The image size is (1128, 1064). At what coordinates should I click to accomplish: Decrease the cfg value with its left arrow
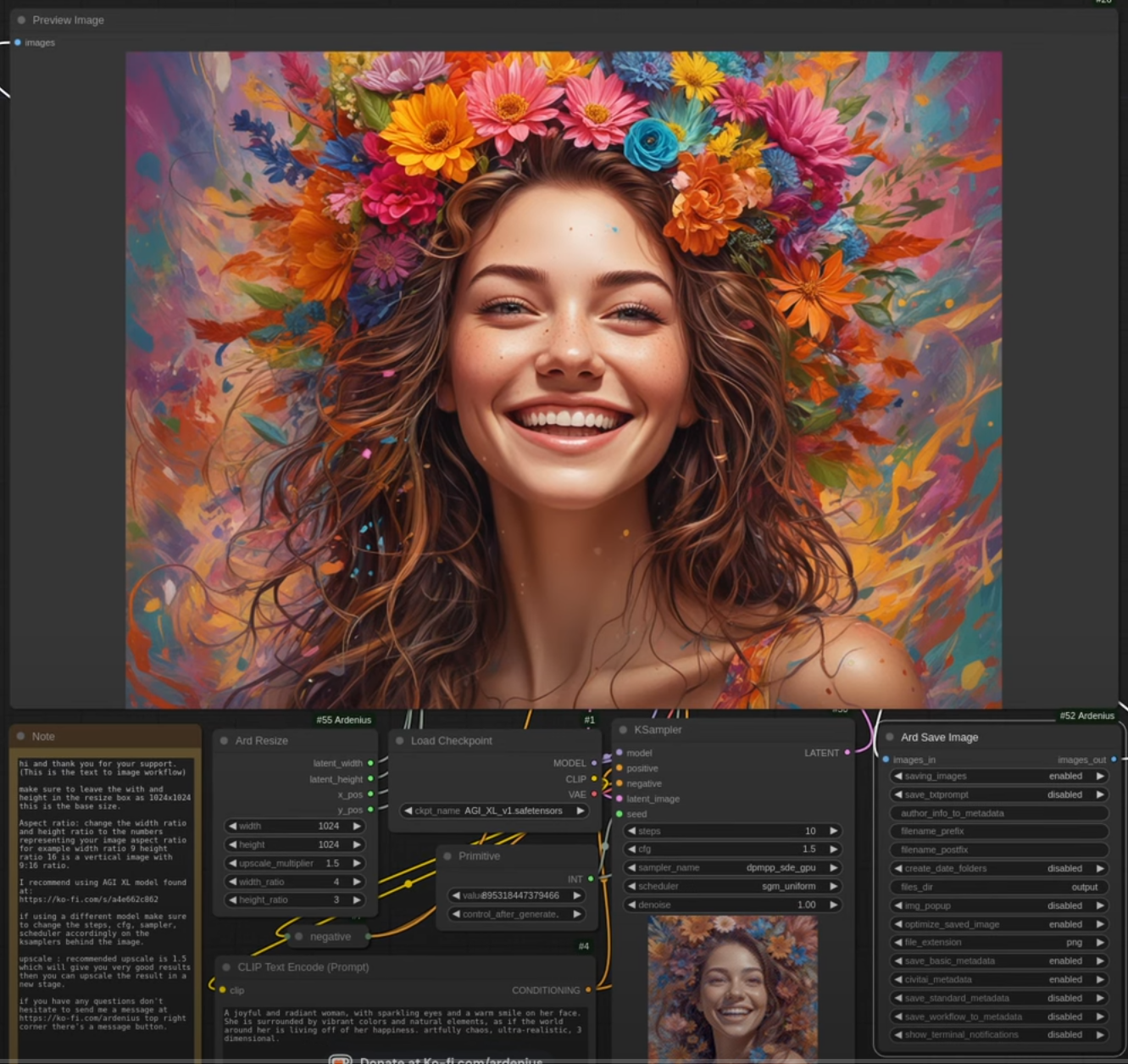(x=631, y=849)
